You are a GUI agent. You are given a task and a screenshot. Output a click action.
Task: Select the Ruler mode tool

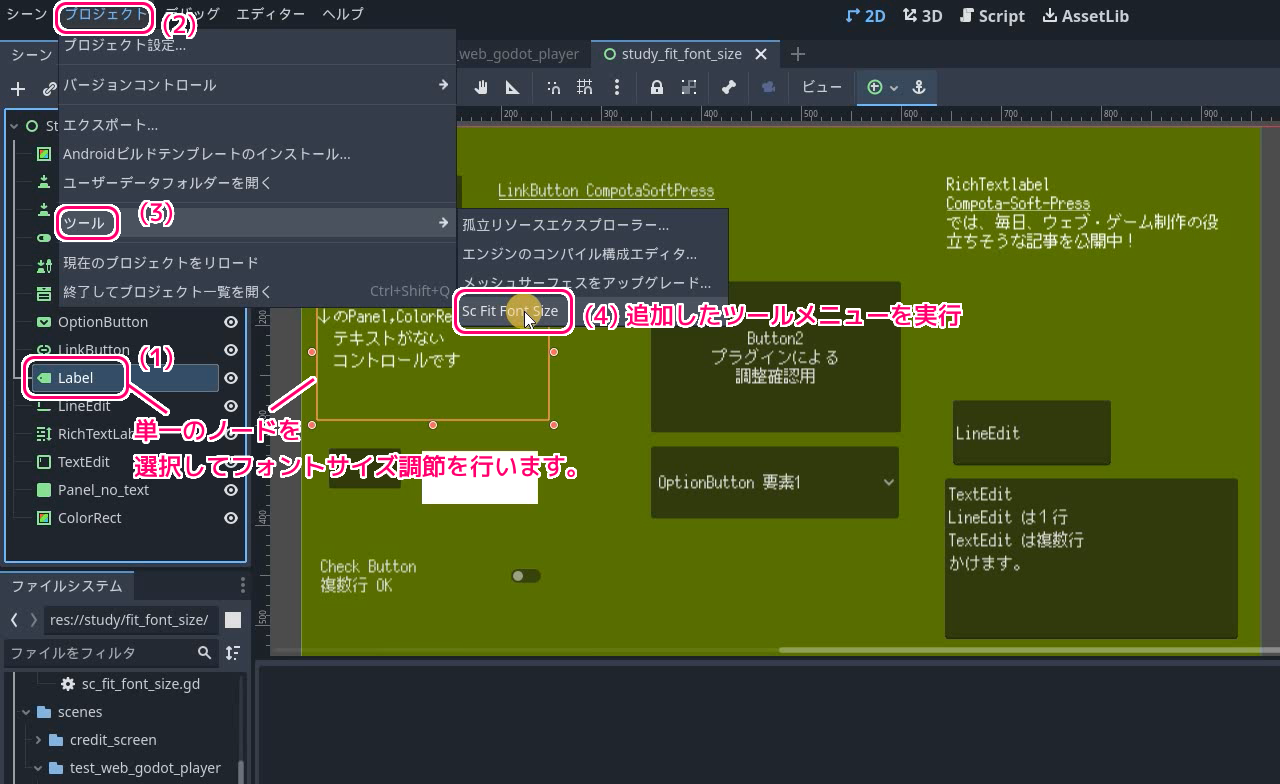tap(512, 87)
